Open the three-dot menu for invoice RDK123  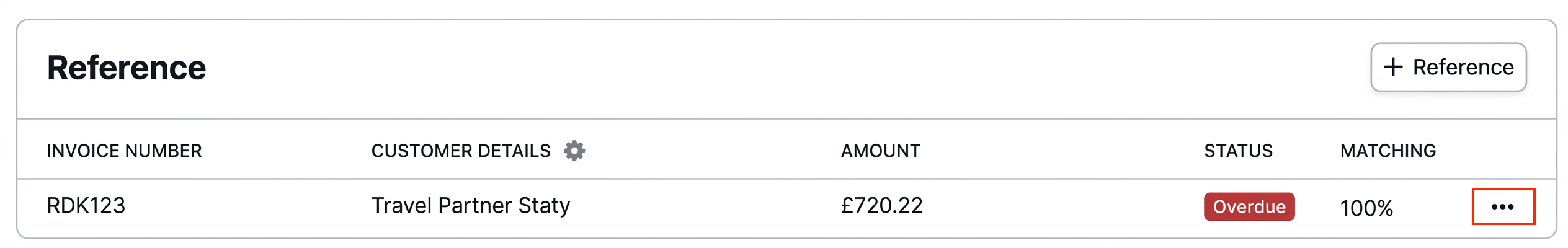[1502, 206]
